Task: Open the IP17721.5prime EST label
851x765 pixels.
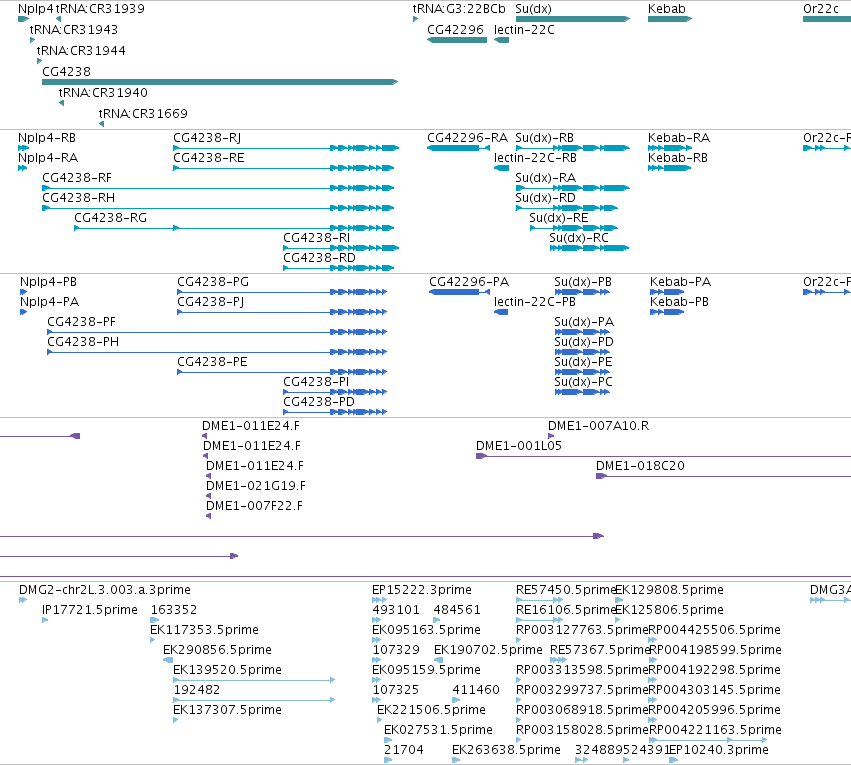Action: 90,610
